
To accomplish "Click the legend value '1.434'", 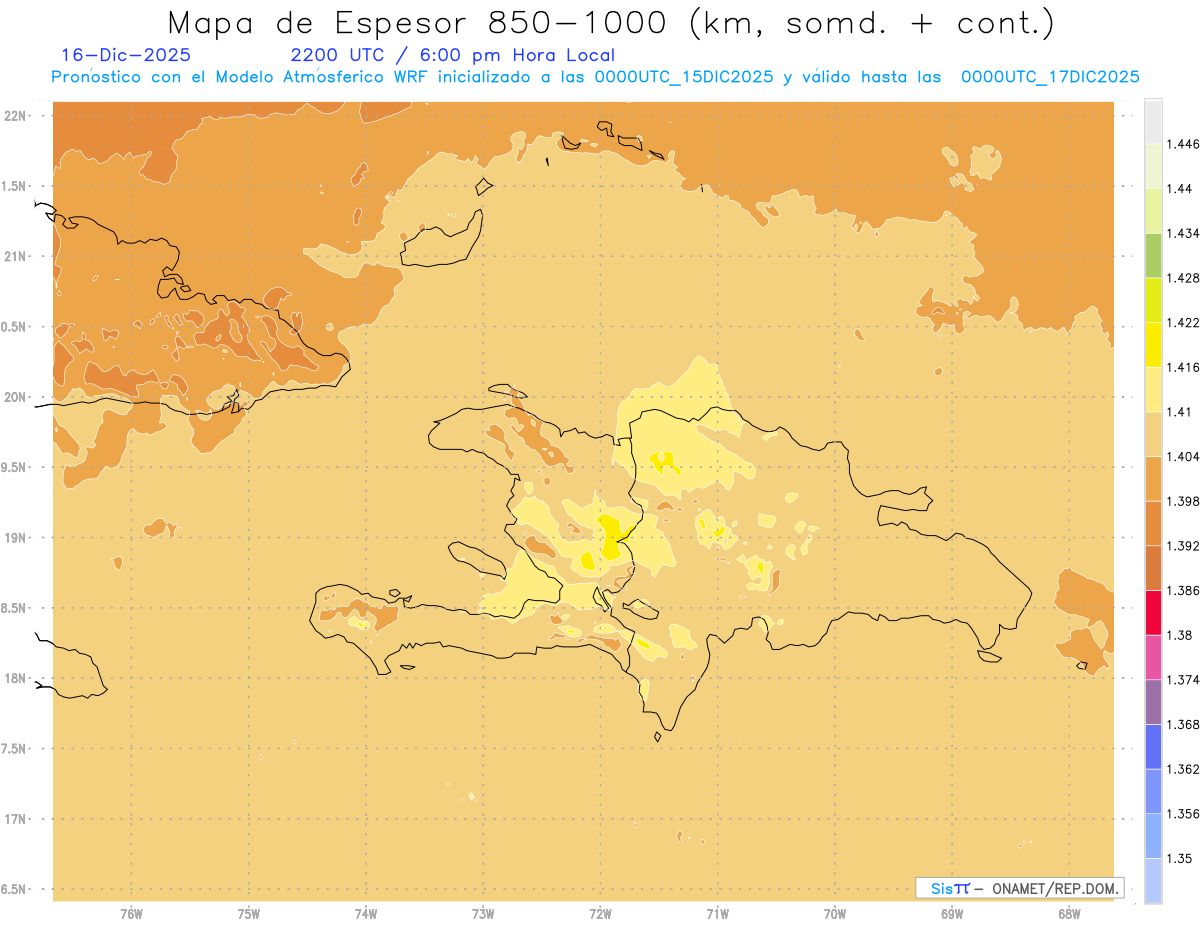I will point(1184,233).
